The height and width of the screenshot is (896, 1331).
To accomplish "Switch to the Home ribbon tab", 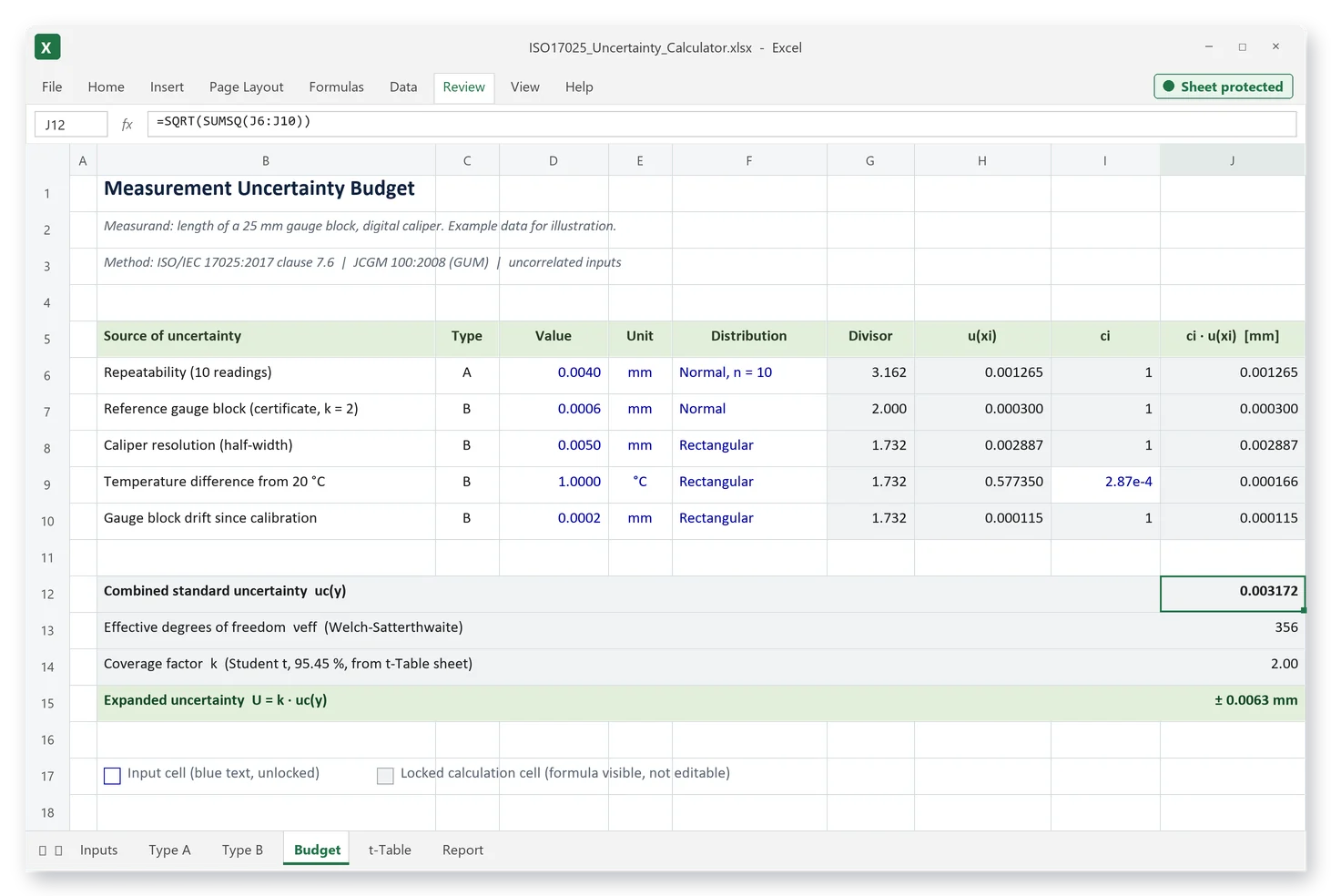I will pos(107,87).
